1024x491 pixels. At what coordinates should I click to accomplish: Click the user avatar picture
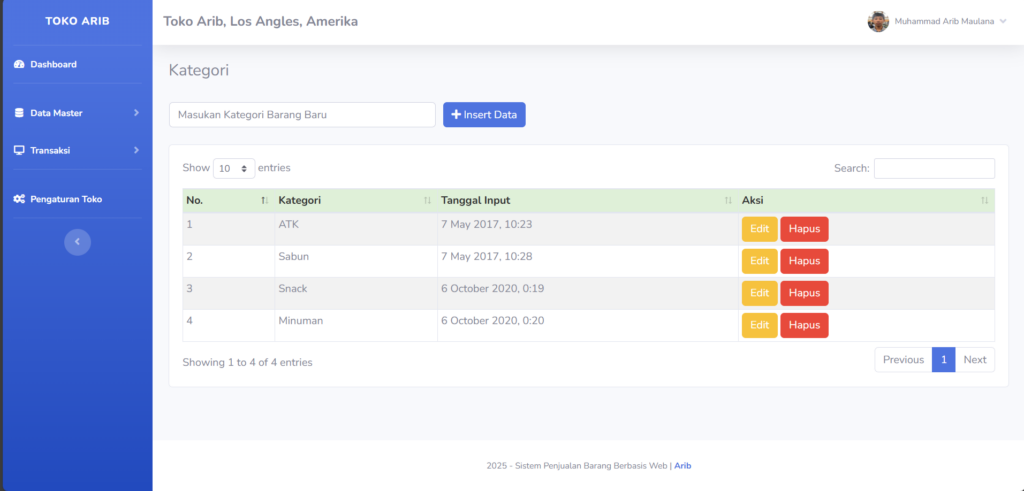[x=878, y=22]
